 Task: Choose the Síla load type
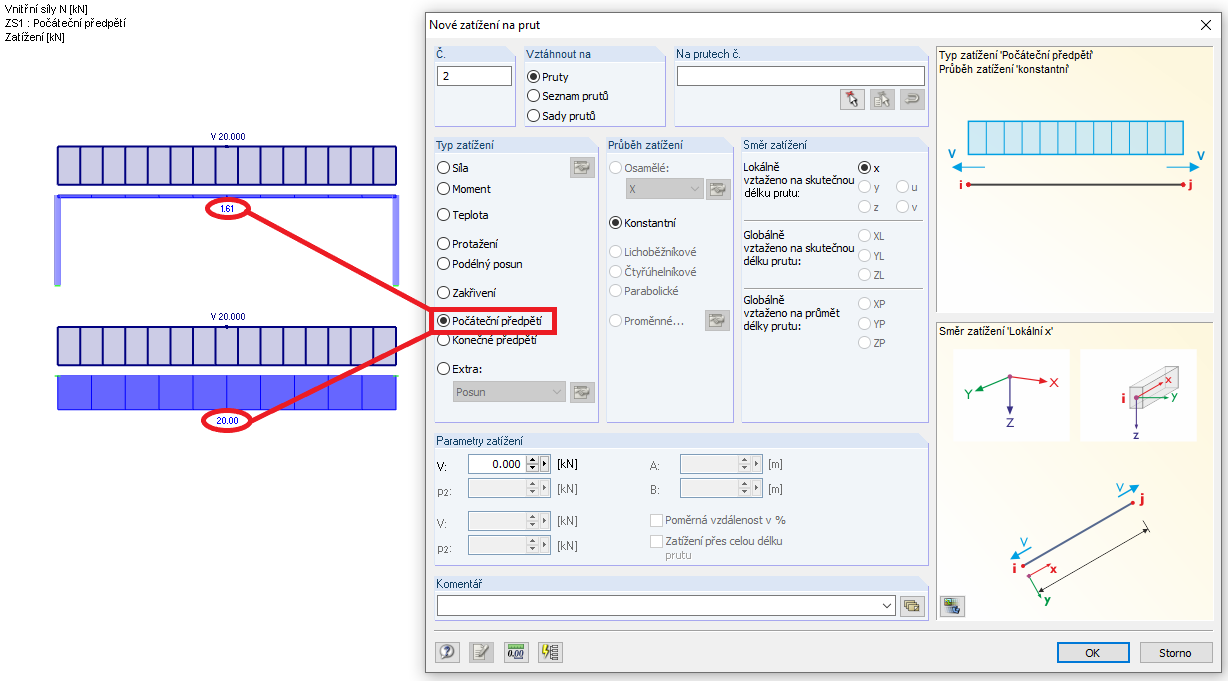point(443,168)
